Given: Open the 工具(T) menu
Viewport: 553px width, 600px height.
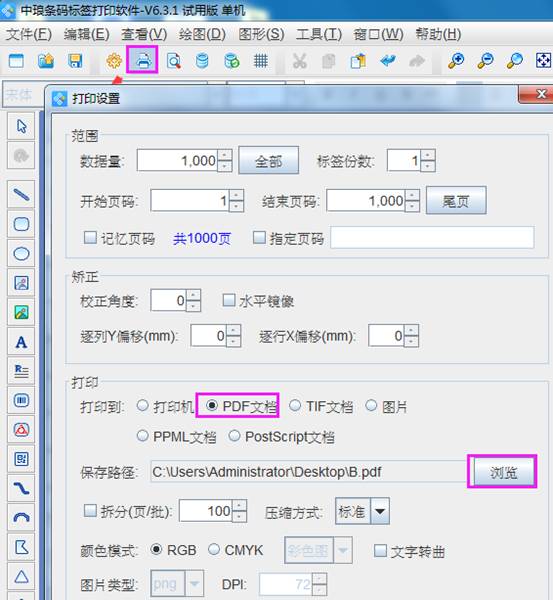Looking at the screenshot, I should pos(319,34).
